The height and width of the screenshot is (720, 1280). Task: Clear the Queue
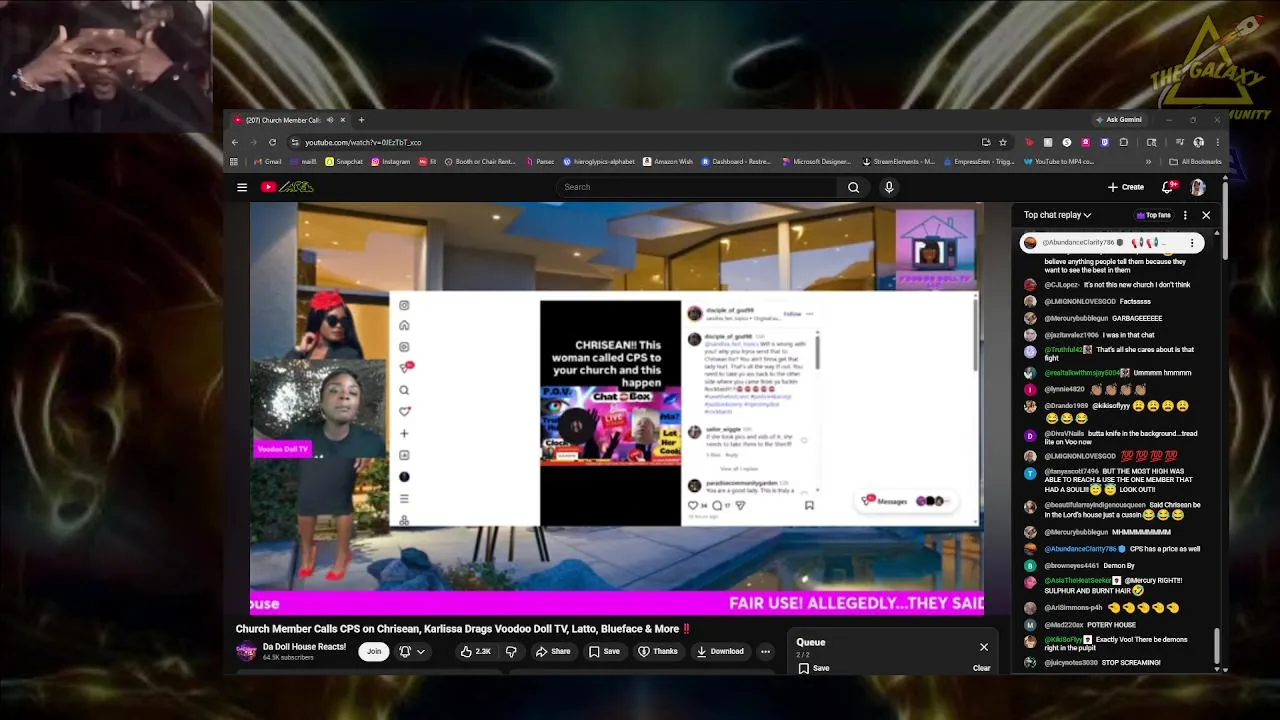(x=982, y=668)
